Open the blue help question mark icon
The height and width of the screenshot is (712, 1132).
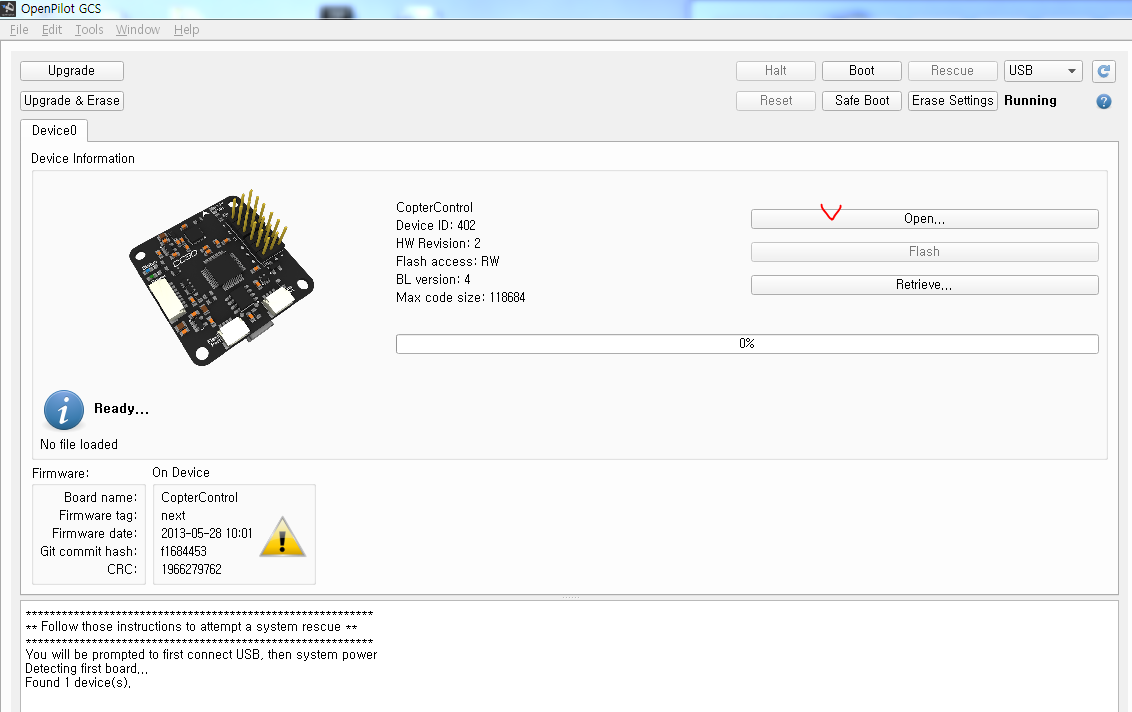(x=1103, y=102)
